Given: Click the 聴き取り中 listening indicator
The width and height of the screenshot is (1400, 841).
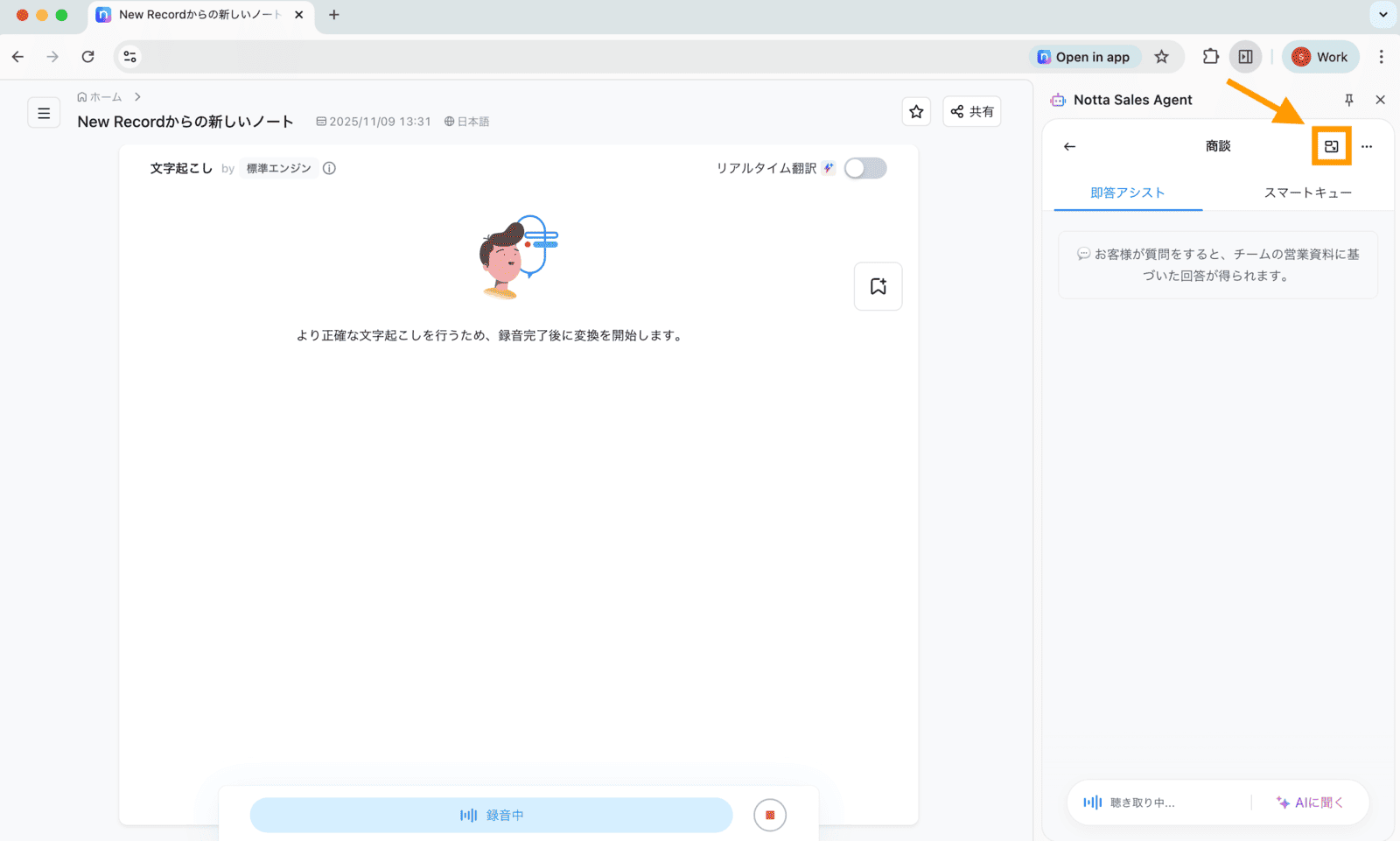Looking at the screenshot, I should point(1130,802).
